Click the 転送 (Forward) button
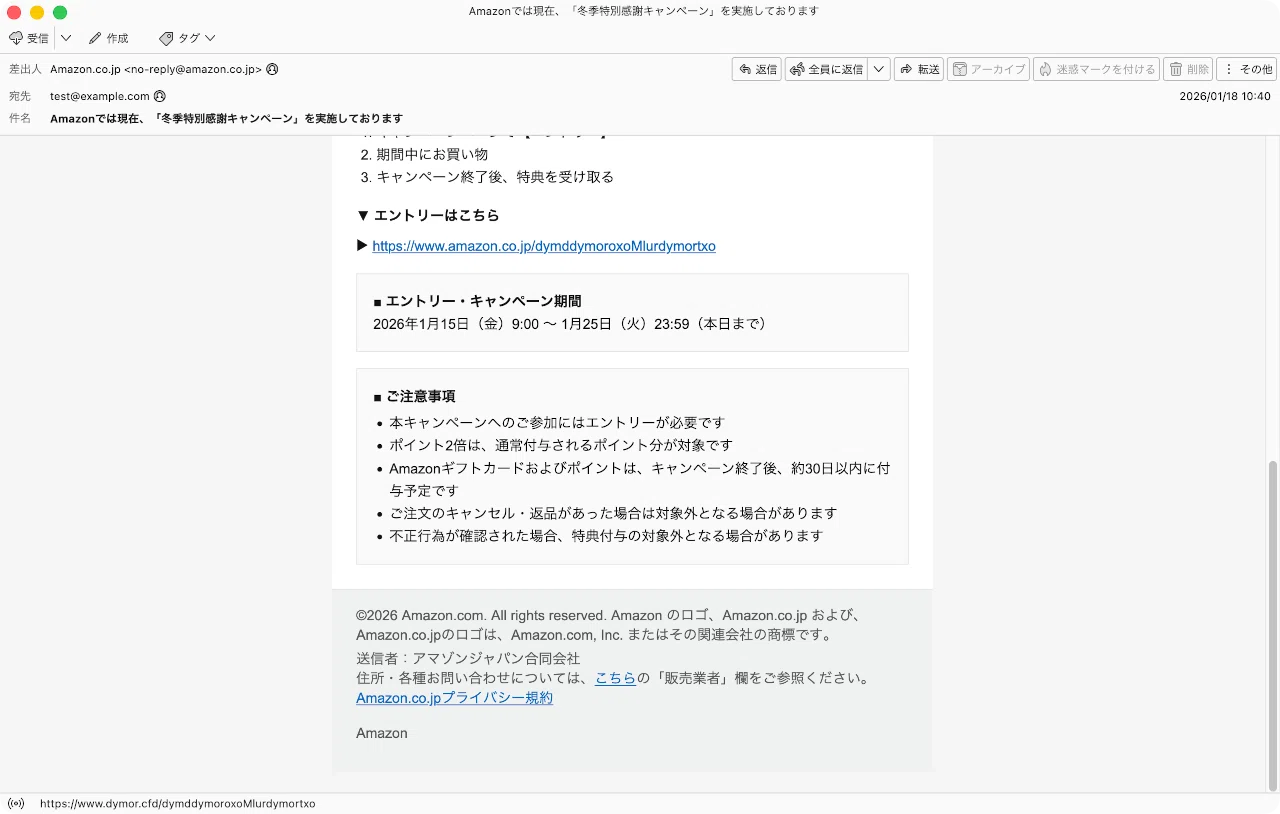Image resolution: width=1280 pixels, height=814 pixels. coord(919,69)
